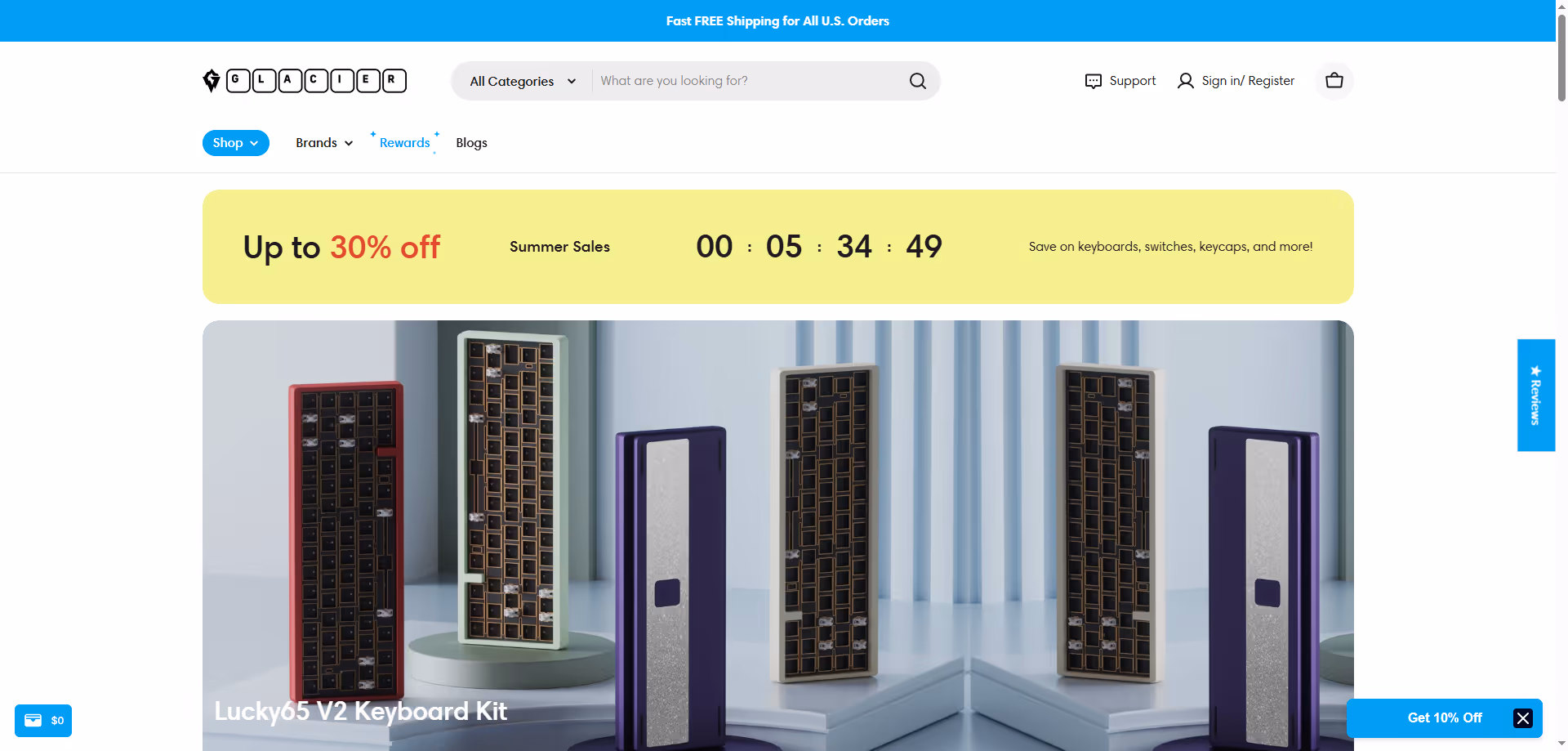
Task: Click the Summer Sales label
Action: tap(559, 247)
